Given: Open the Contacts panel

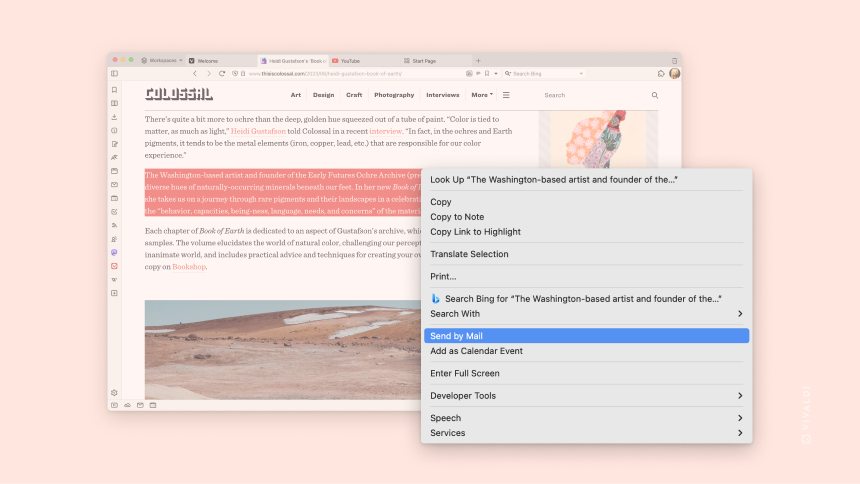Looking at the screenshot, I should [x=114, y=239].
